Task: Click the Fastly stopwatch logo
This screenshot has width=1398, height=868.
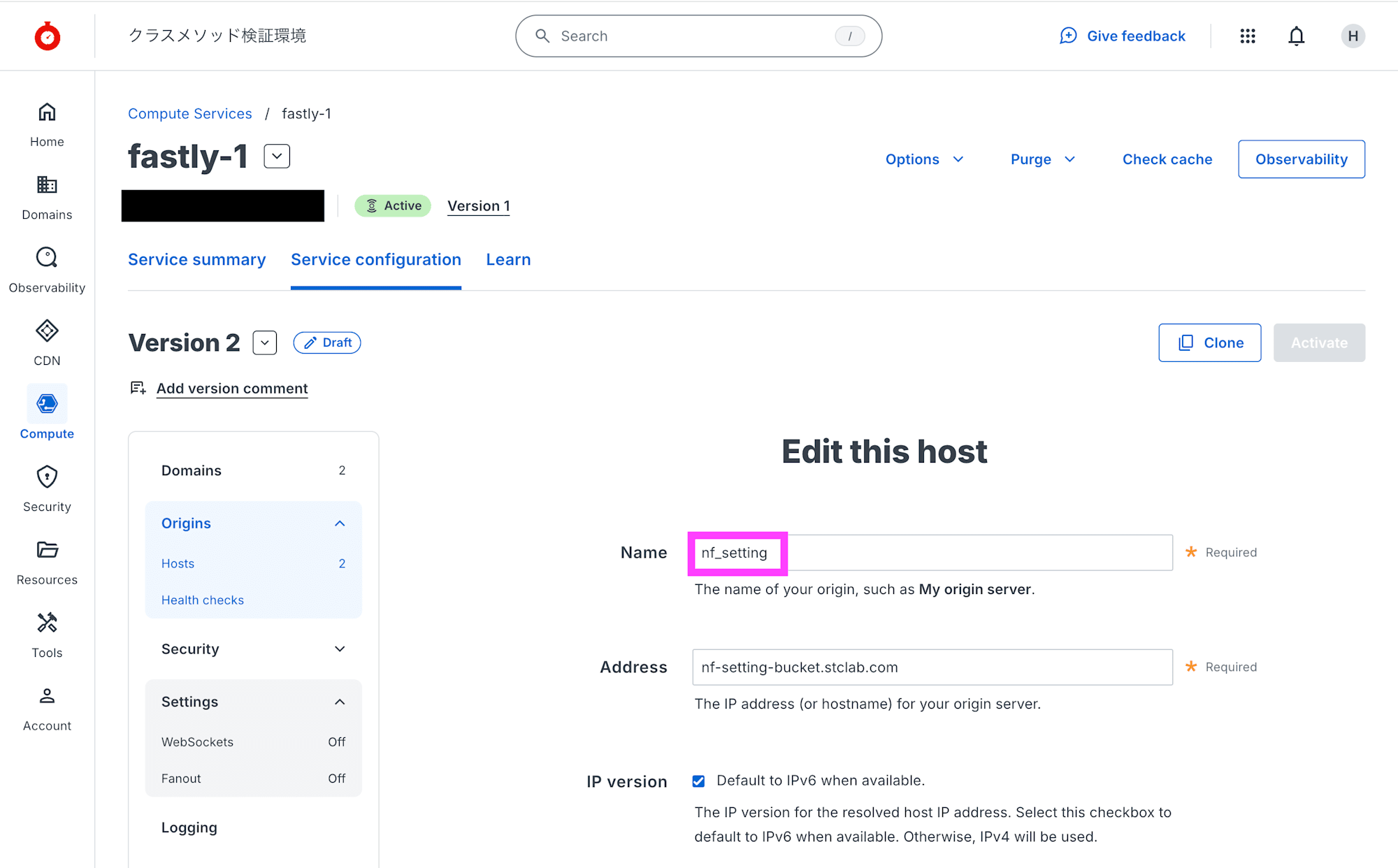Action: click(48, 36)
